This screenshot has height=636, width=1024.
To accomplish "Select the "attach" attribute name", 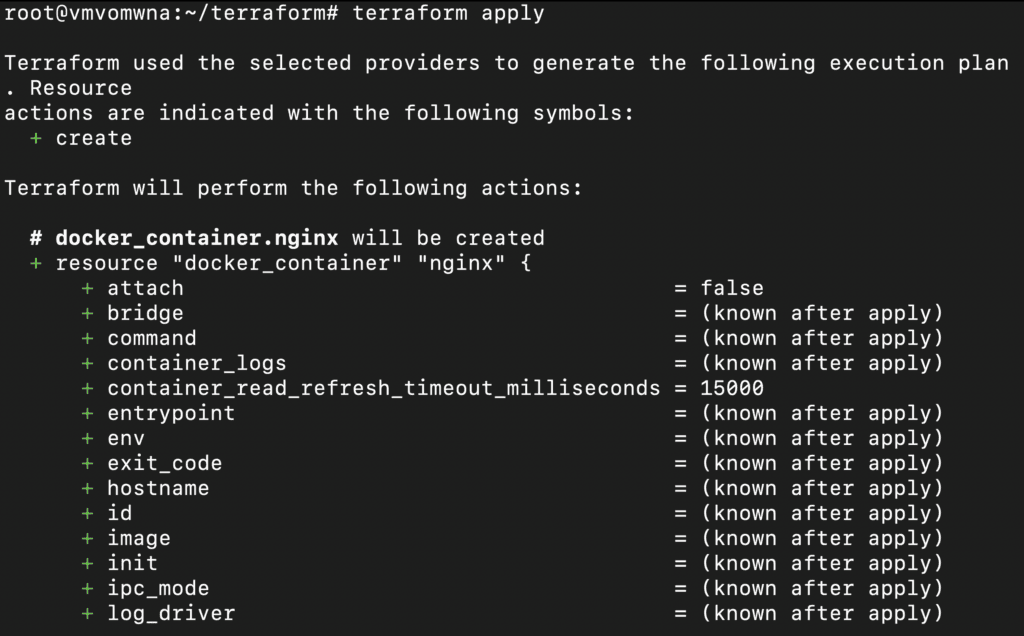I will 145,288.
